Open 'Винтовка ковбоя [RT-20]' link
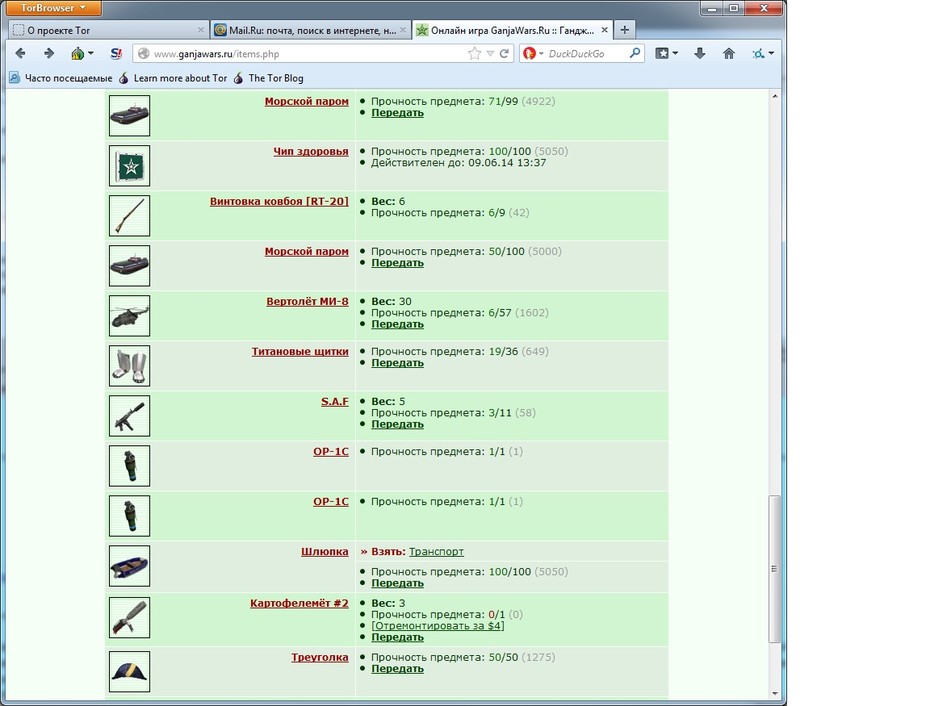The width and height of the screenshot is (930, 706). coord(279,201)
